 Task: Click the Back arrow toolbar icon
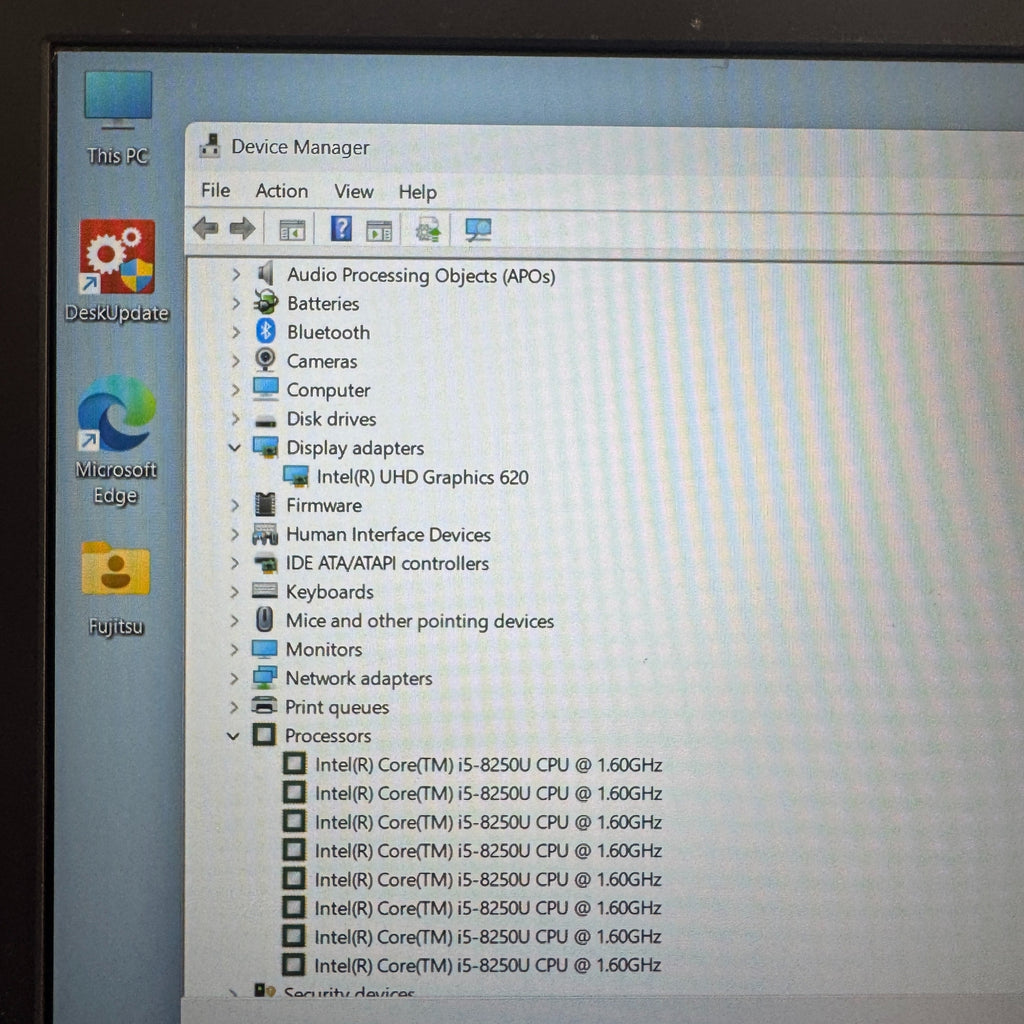(x=205, y=229)
